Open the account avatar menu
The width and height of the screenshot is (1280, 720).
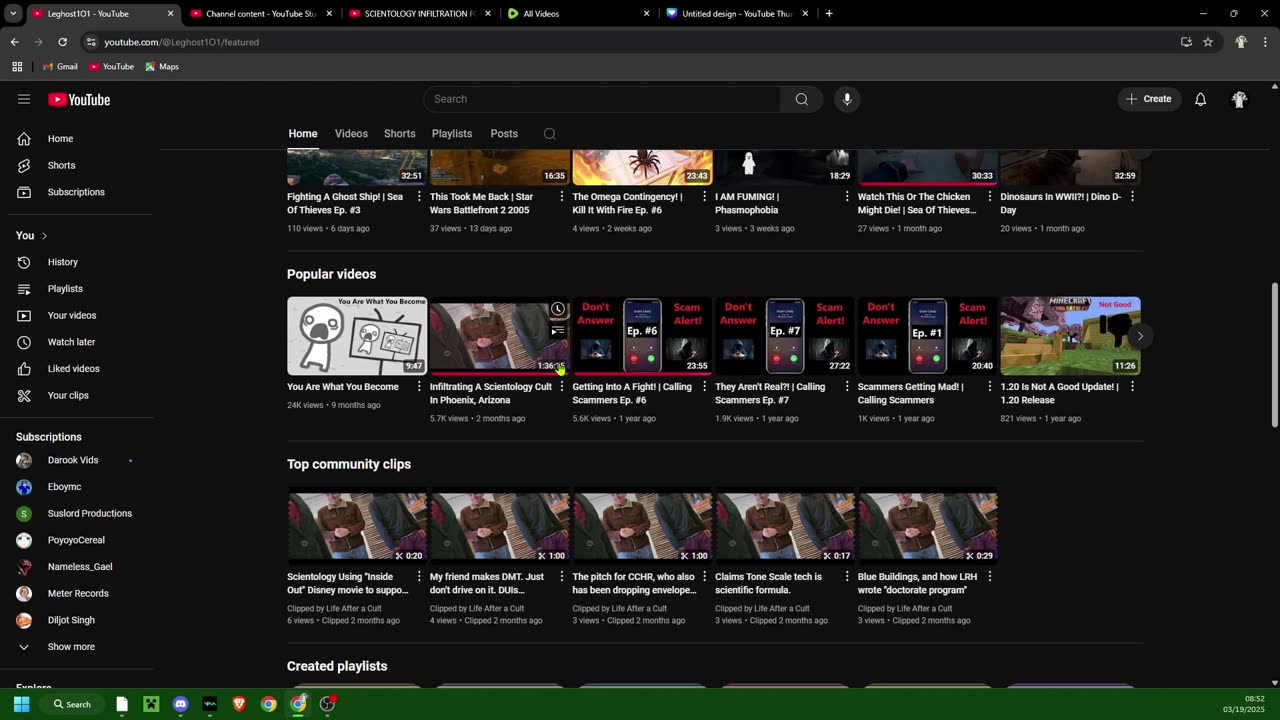[x=1239, y=99]
